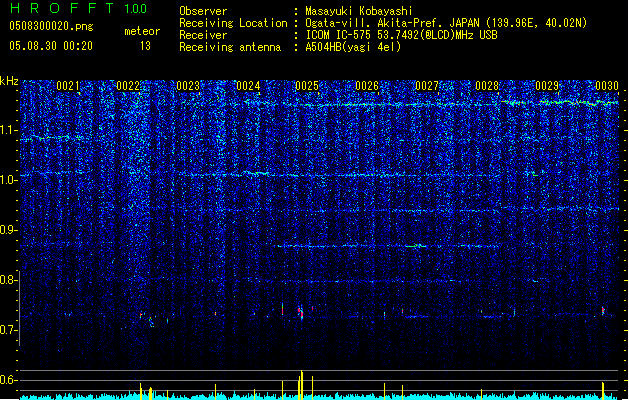
Task: Click the 1.1 frequency axis label
Action: click(x=8, y=130)
